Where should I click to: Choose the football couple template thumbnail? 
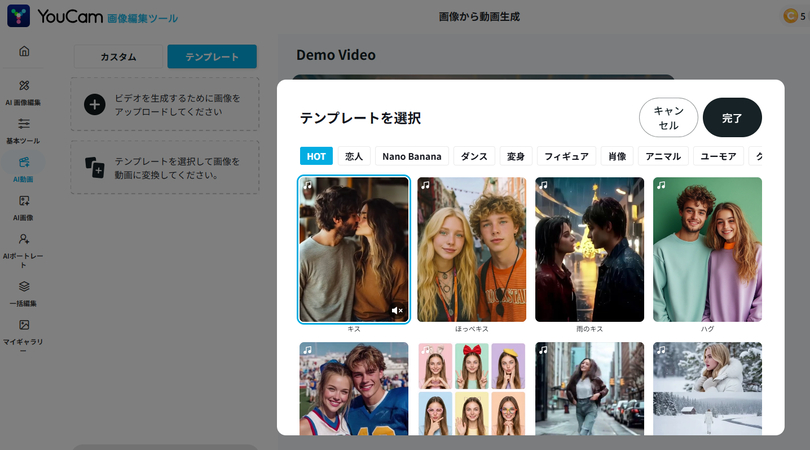point(354,389)
